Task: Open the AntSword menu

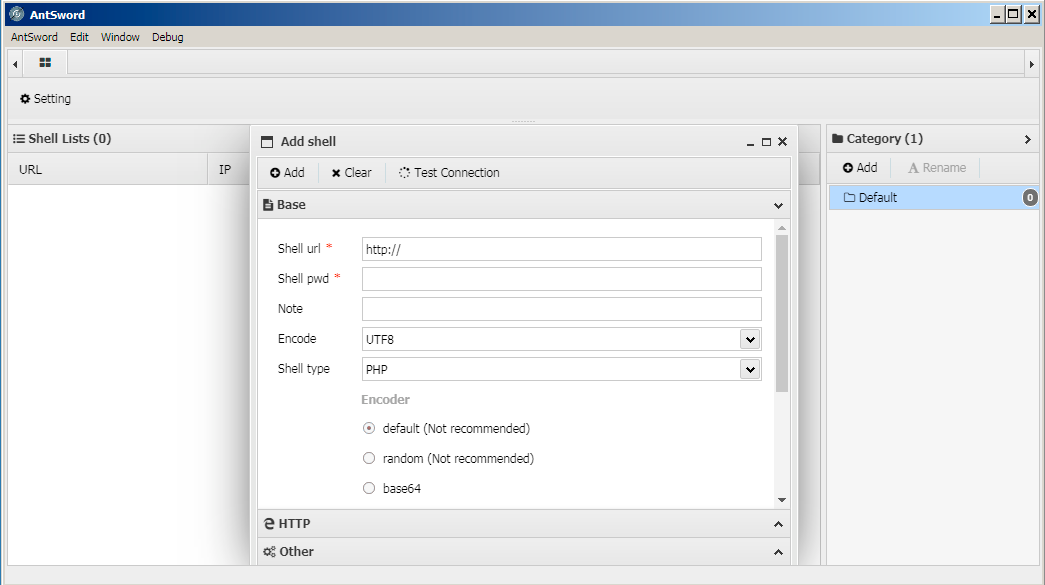Action: tap(34, 37)
